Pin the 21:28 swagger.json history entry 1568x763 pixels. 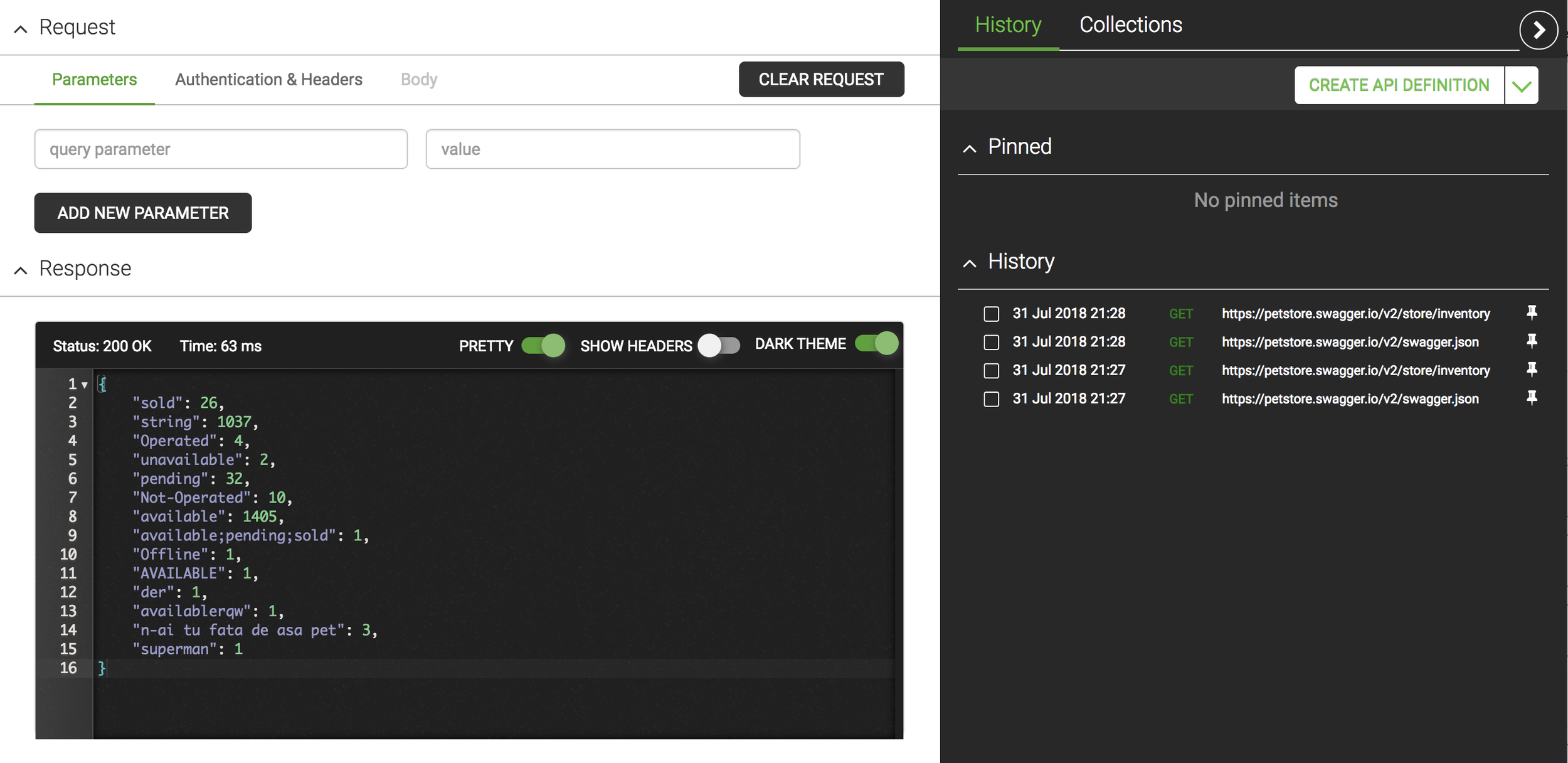point(1531,341)
